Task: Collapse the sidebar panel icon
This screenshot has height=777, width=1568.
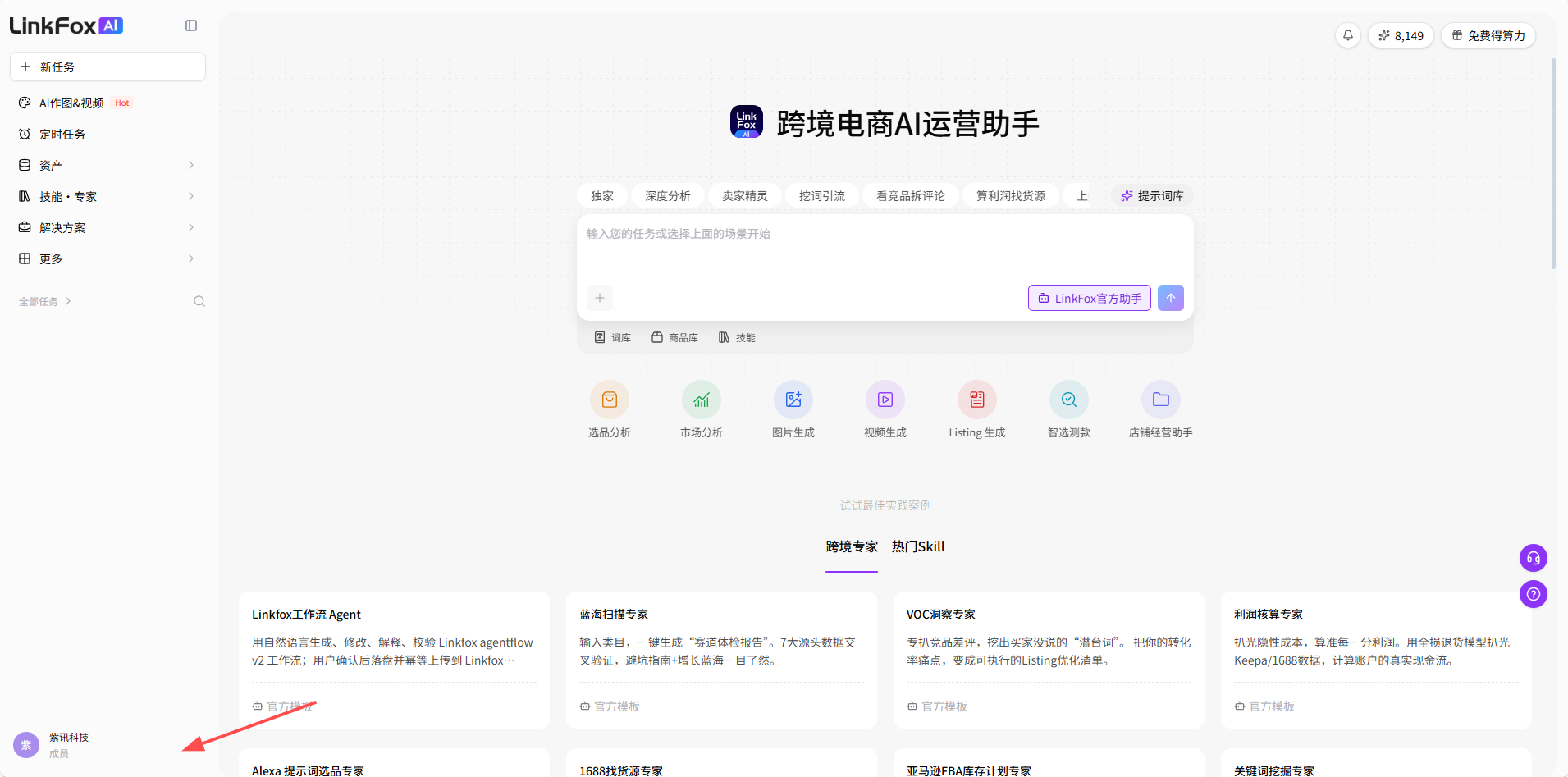Action: pos(191,25)
